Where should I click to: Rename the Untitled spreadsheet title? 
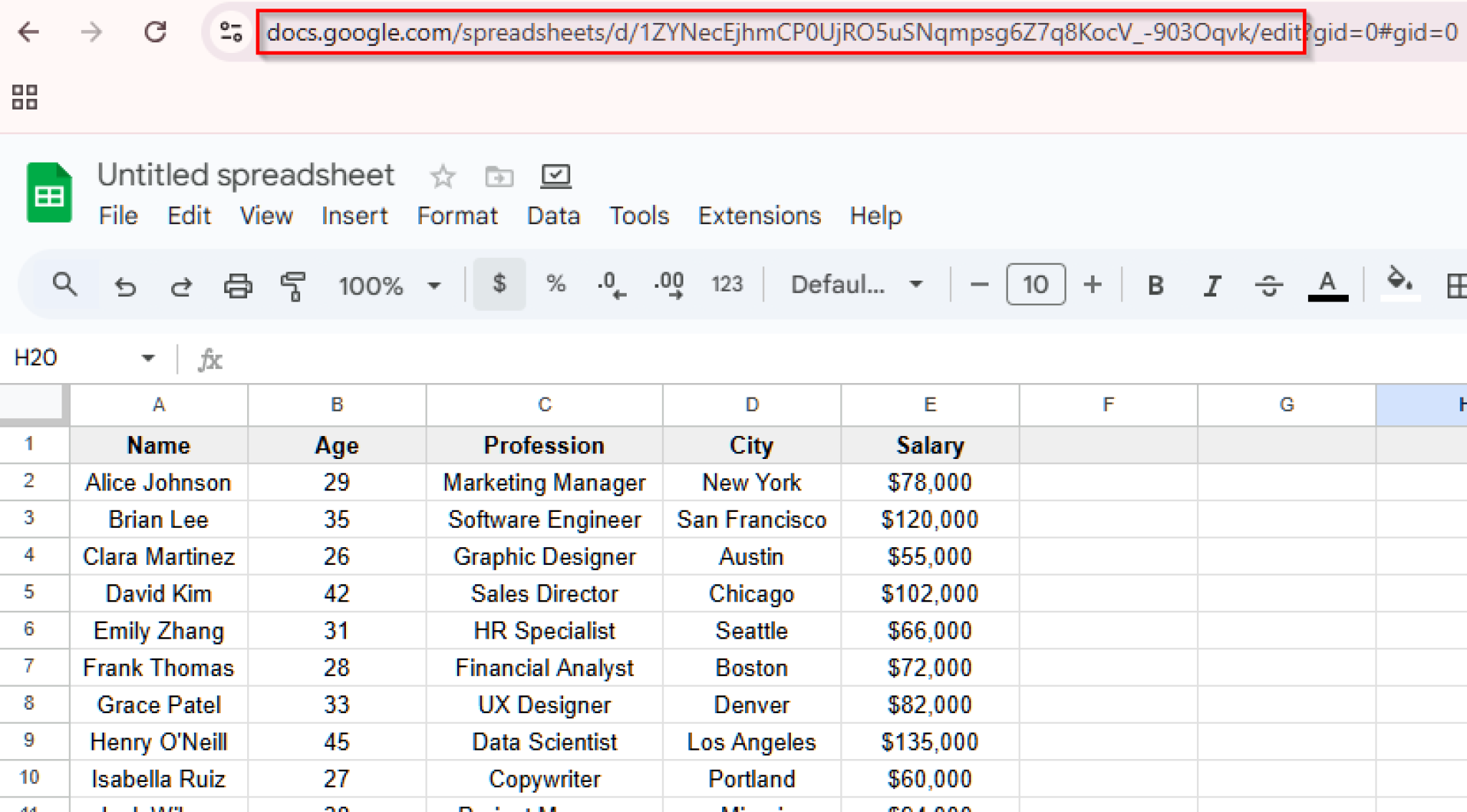point(246,174)
